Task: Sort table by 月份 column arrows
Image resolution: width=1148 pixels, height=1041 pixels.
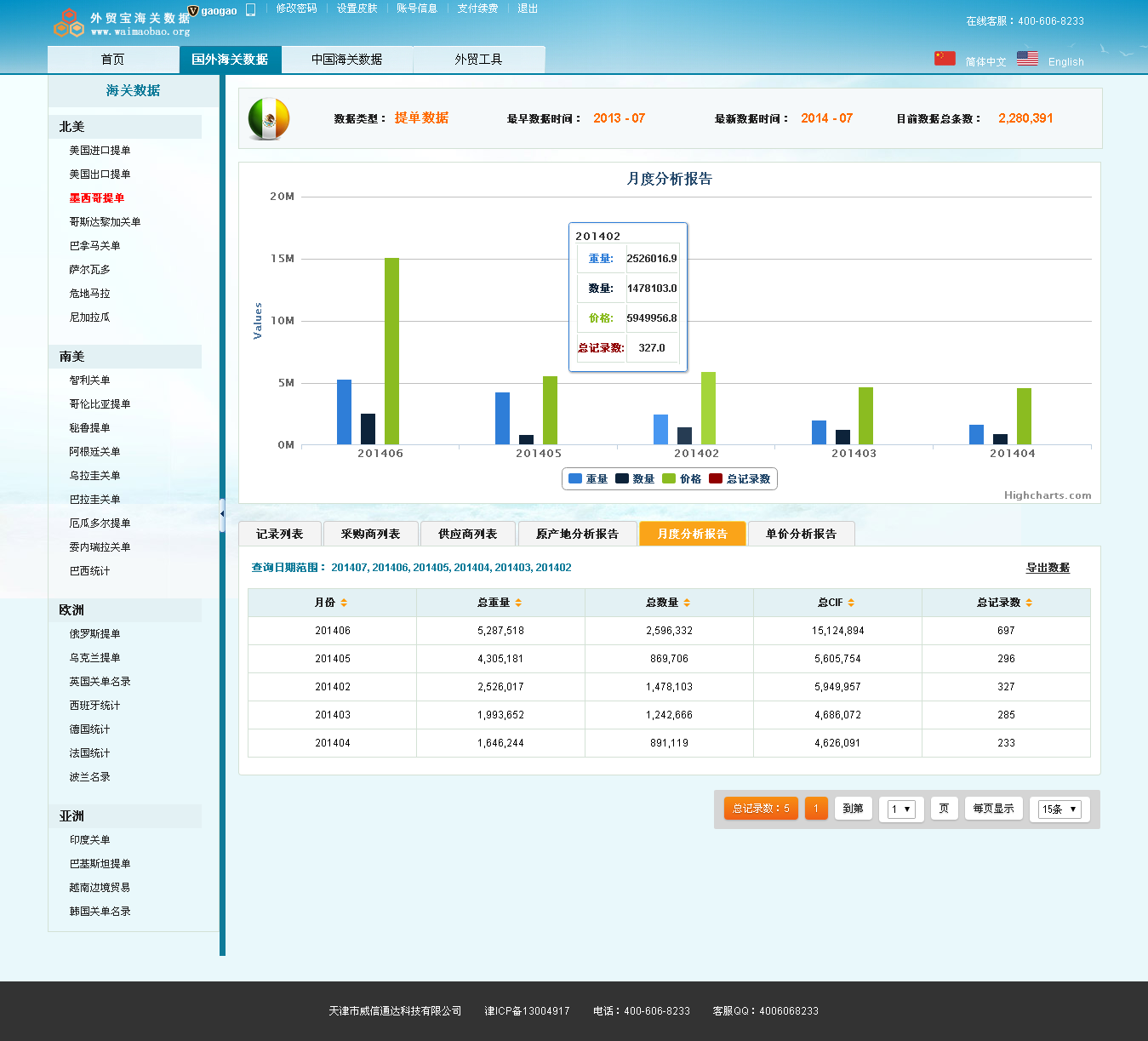Action: [344, 603]
